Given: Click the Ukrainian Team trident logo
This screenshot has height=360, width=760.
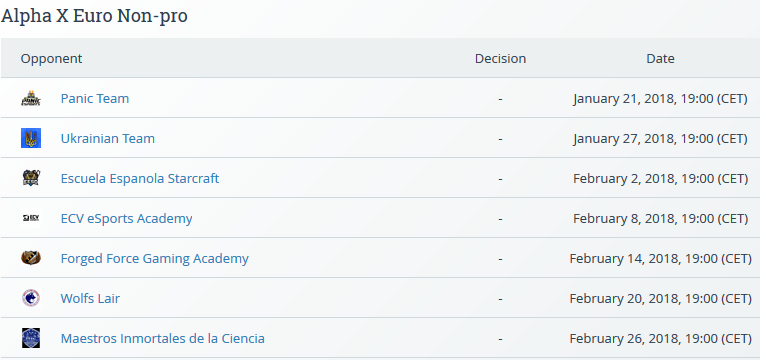Looking at the screenshot, I should tap(31, 138).
